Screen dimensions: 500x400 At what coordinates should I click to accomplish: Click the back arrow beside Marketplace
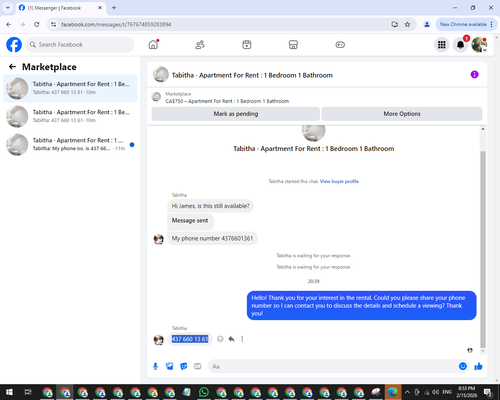[x=13, y=67]
